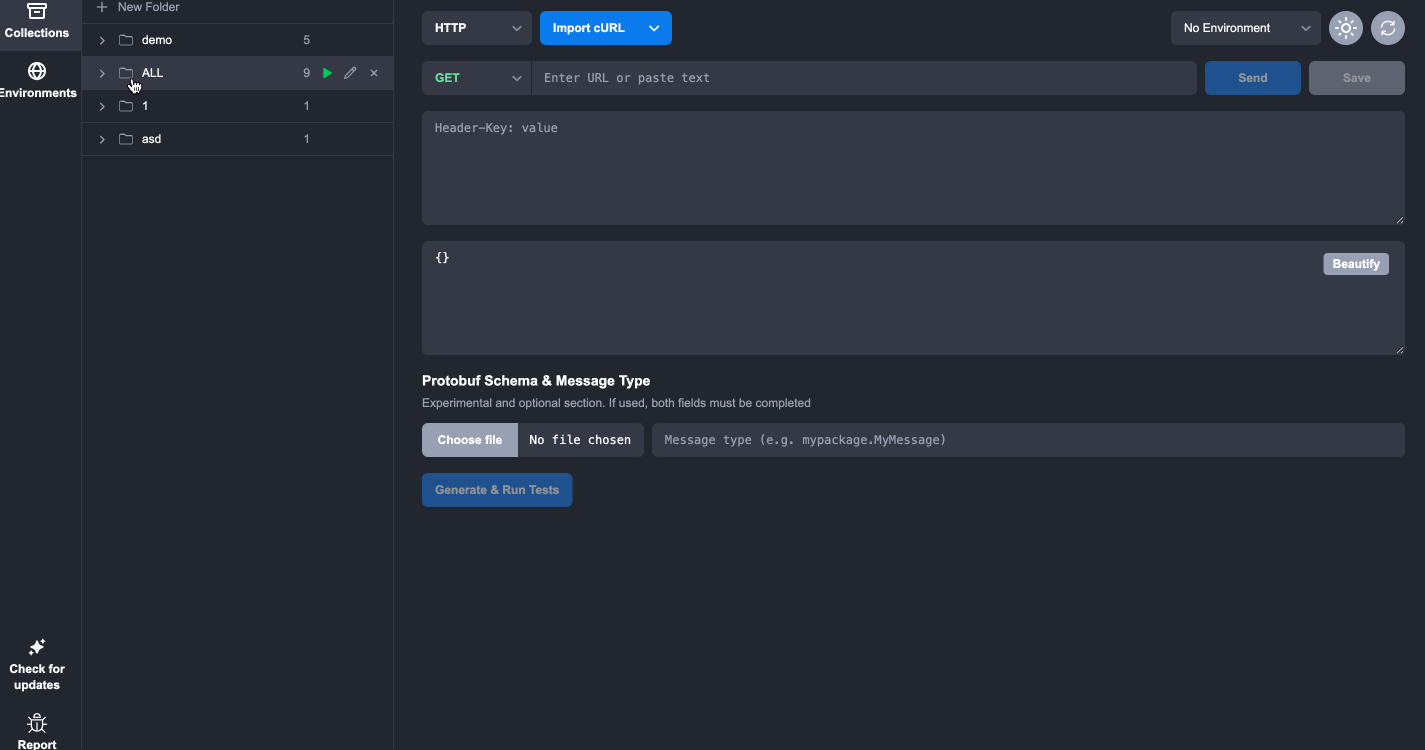Open settings with the gear icon
1425x750 pixels.
[1345, 28]
